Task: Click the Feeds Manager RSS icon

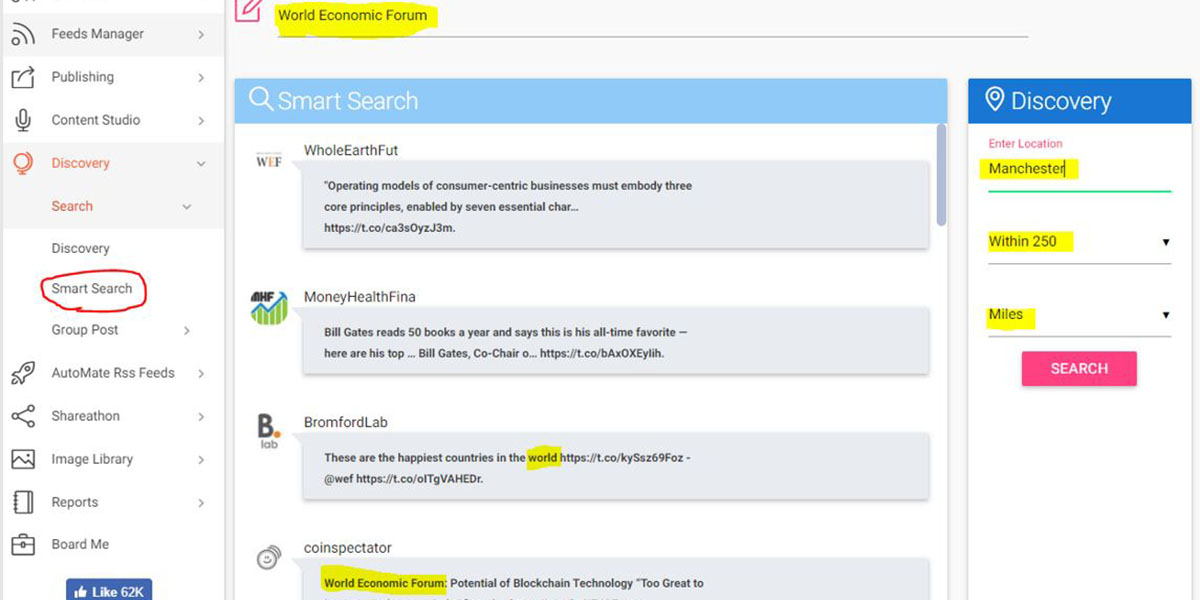Action: pos(22,34)
